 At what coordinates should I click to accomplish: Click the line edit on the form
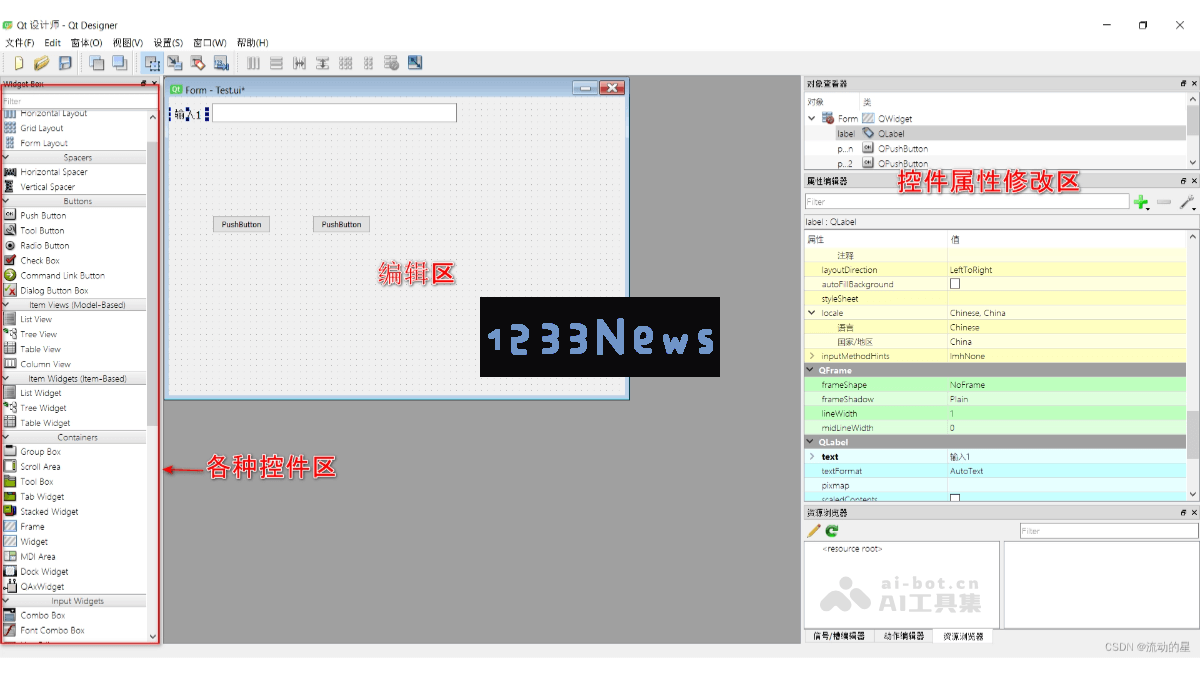click(334, 113)
